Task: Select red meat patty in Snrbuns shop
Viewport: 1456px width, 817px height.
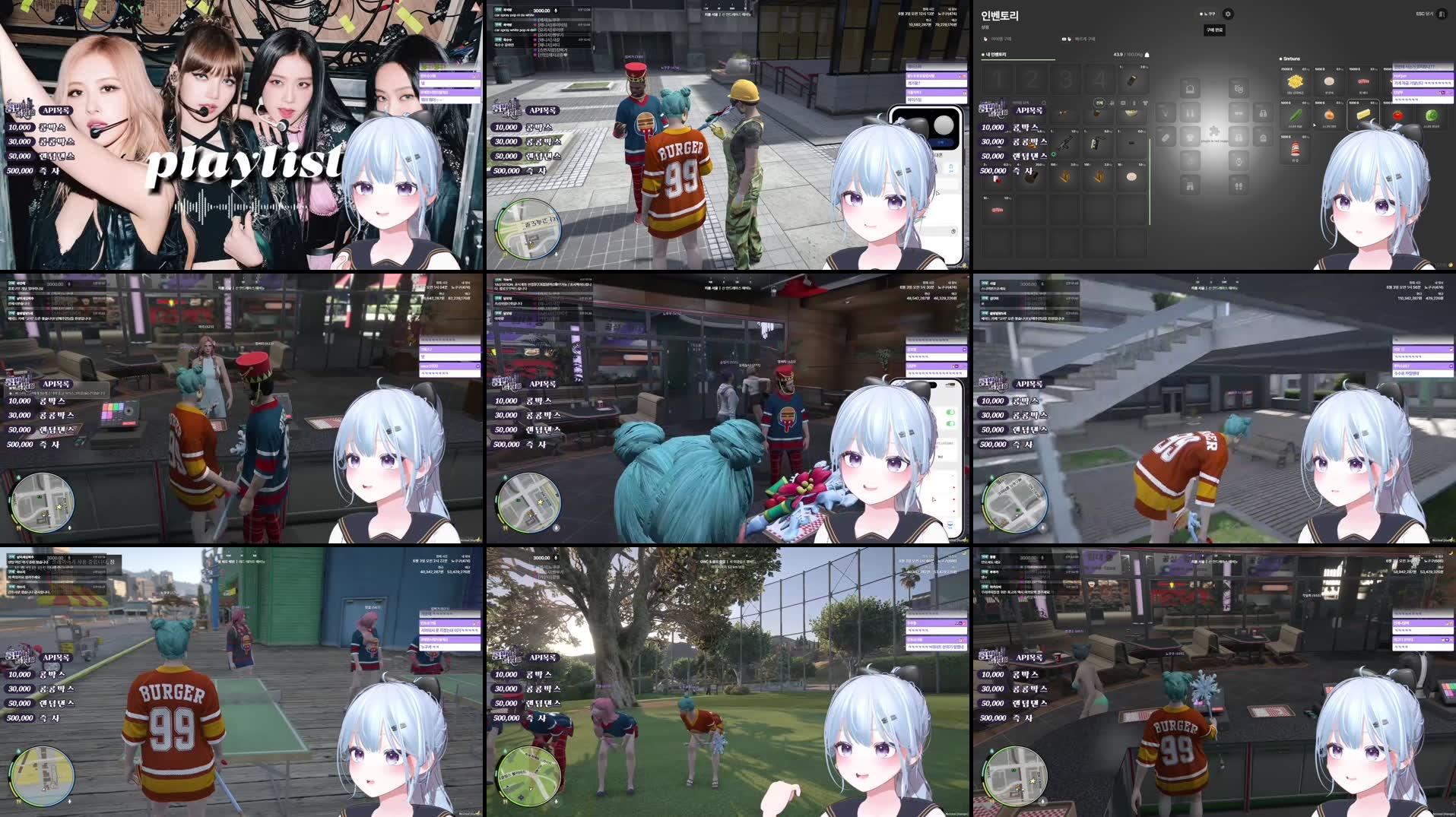Action: coord(1363,81)
